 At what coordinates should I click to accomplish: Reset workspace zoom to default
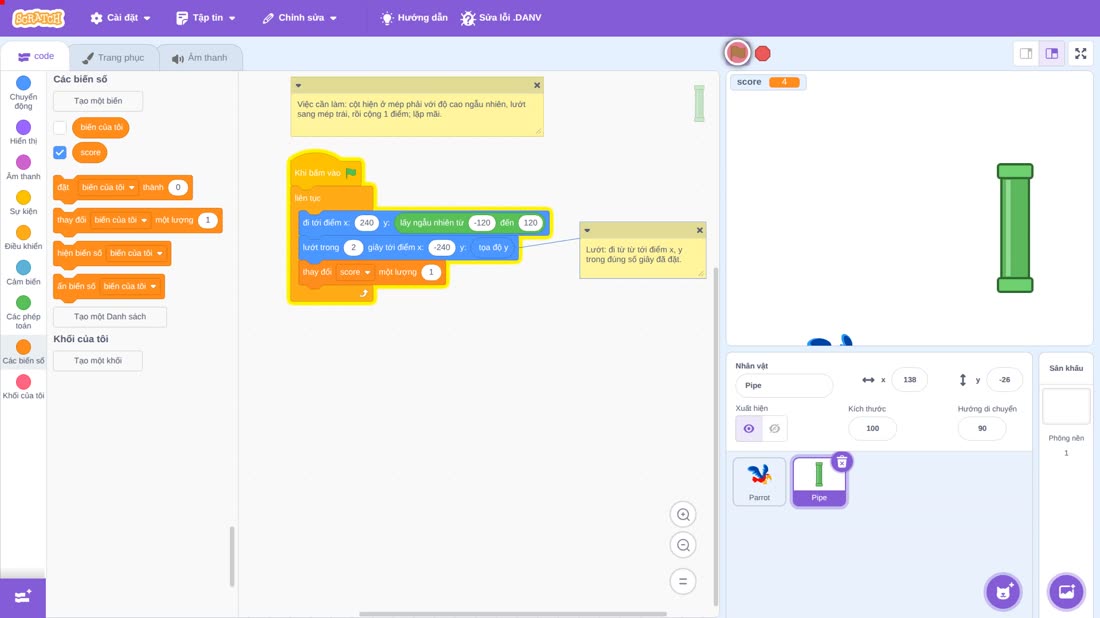point(683,582)
